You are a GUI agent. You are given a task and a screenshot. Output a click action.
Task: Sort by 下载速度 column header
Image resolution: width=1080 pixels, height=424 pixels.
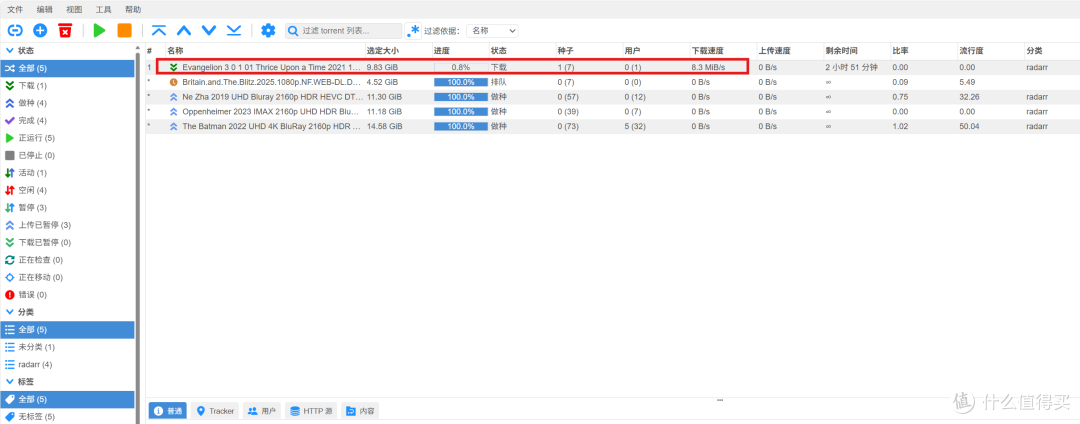point(723,51)
